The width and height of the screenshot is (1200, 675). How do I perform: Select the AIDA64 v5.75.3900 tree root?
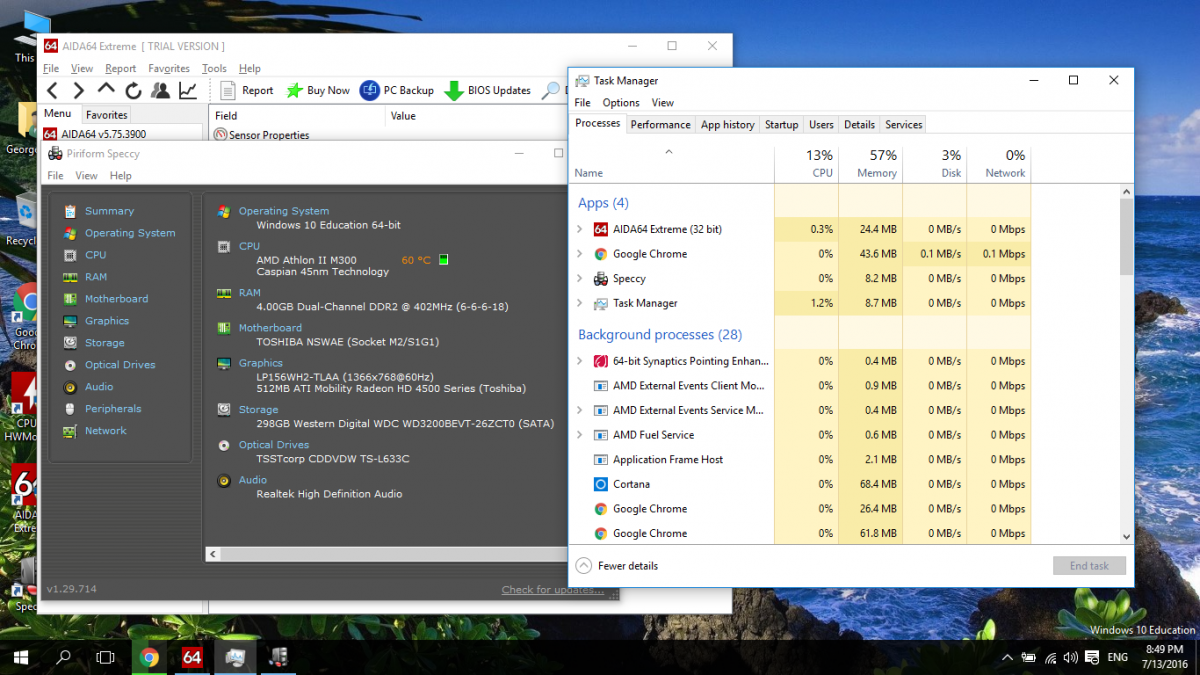coord(96,134)
